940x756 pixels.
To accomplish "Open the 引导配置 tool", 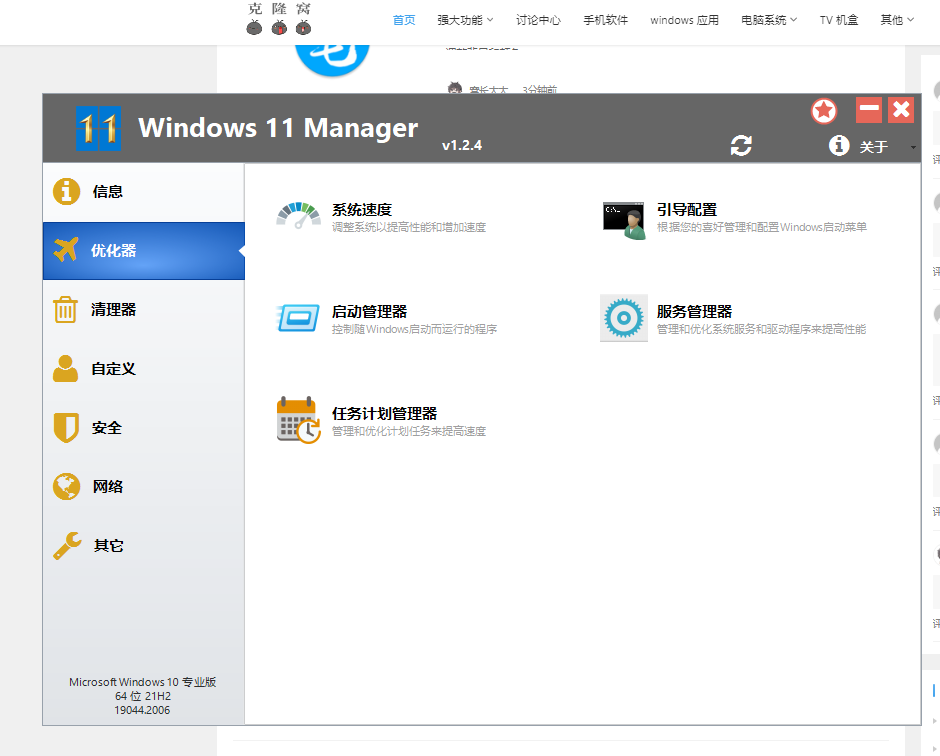I will click(x=687, y=210).
